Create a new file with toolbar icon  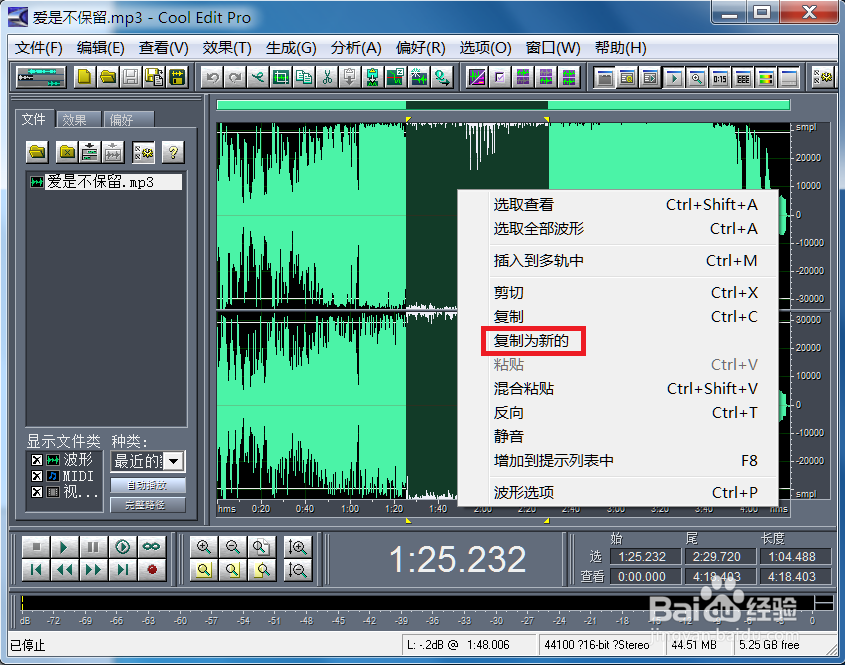pyautogui.click(x=84, y=78)
